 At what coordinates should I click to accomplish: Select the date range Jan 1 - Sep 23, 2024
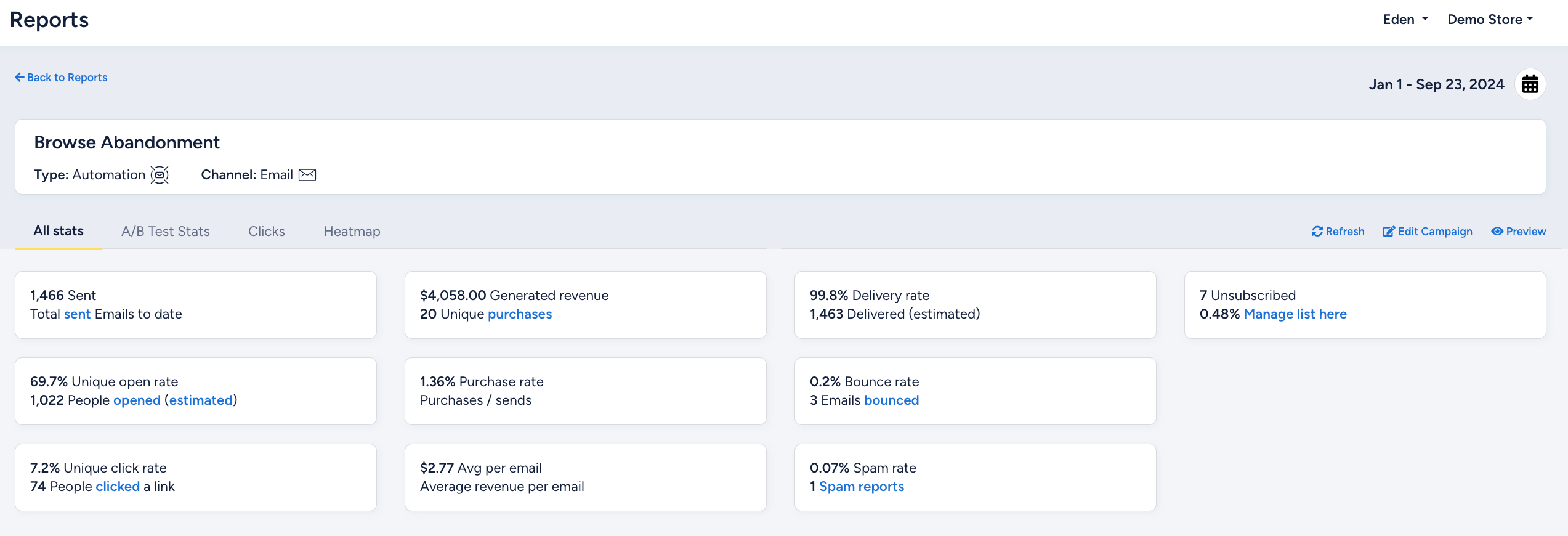[1436, 84]
